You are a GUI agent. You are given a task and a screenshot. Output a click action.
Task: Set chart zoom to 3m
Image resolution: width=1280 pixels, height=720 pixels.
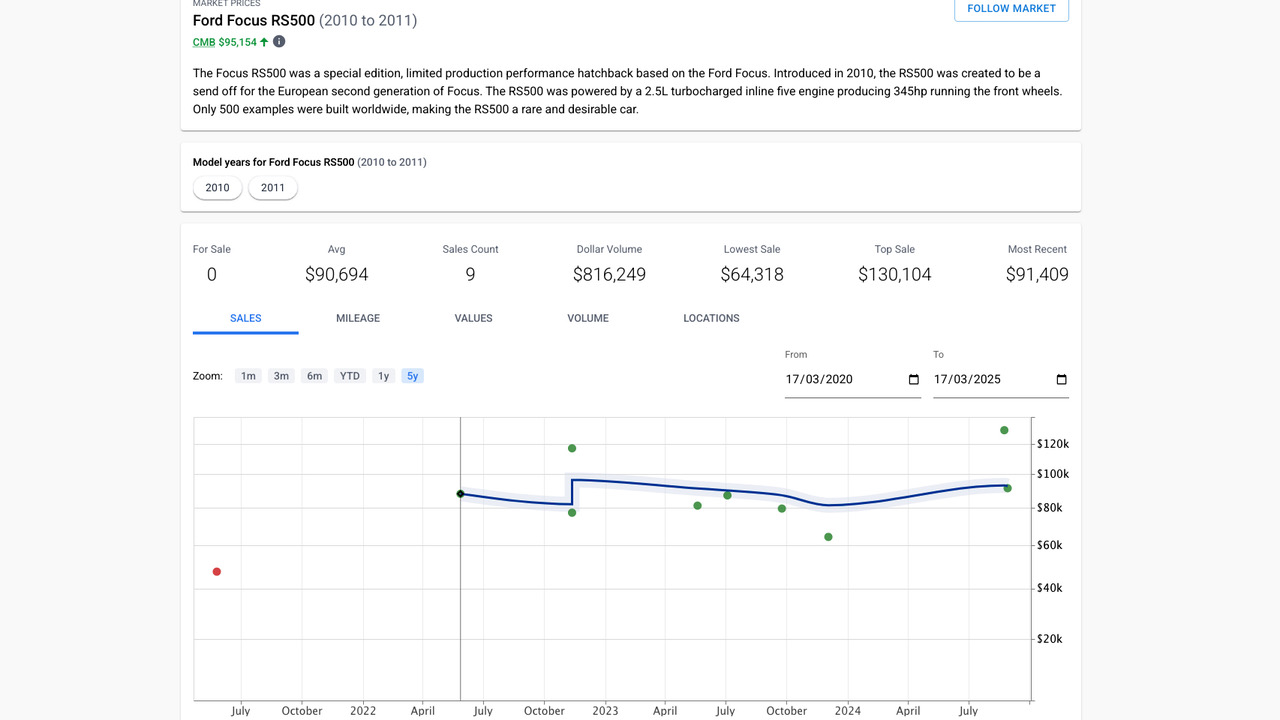tap(281, 376)
